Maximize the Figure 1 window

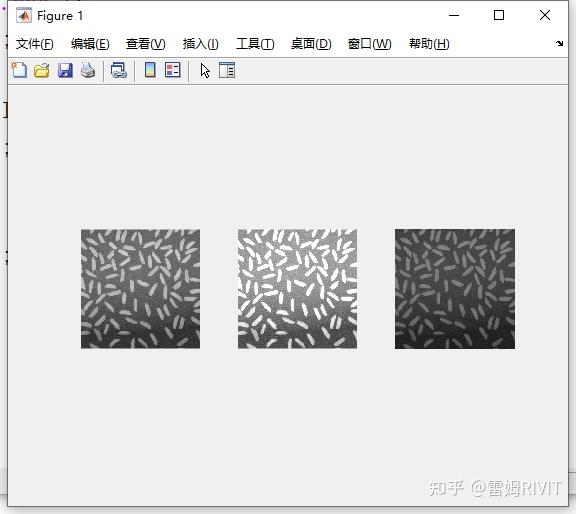point(499,15)
